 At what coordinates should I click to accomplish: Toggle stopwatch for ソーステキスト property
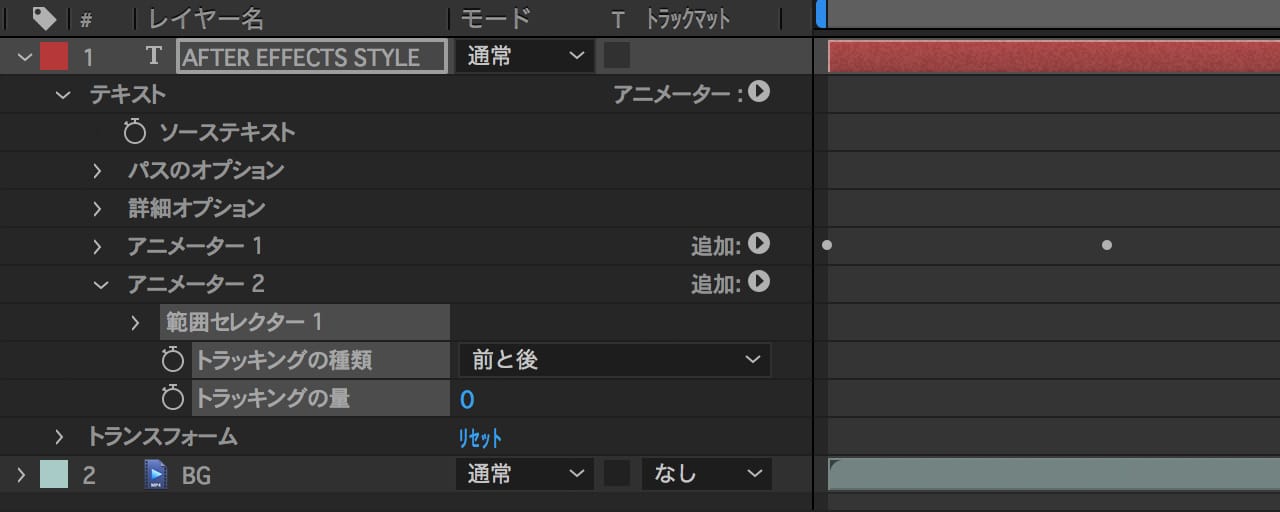(x=135, y=132)
